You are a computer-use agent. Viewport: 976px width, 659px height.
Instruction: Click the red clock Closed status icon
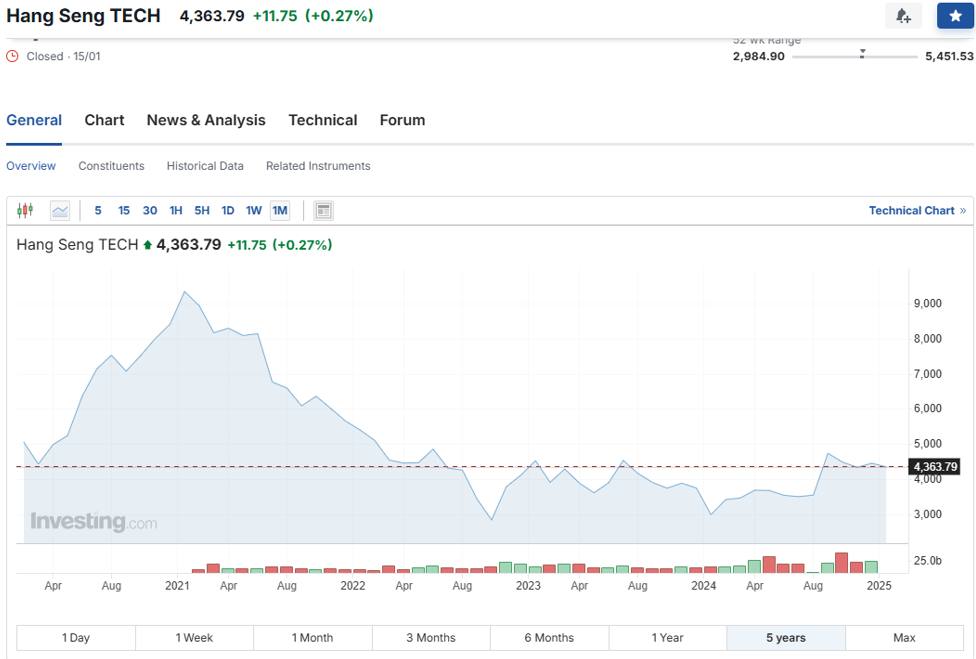[12, 56]
